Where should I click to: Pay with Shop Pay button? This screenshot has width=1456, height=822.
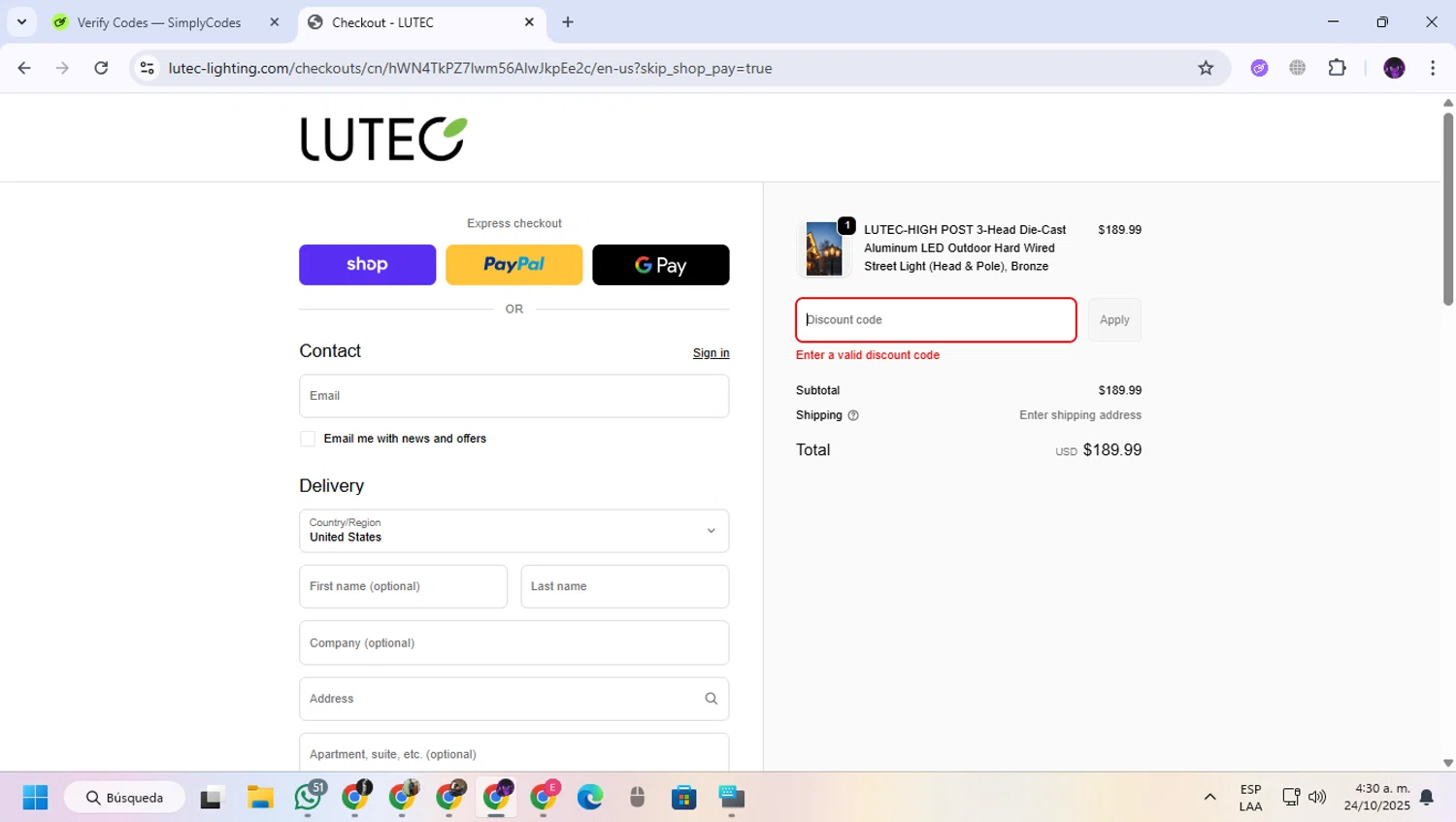pyautogui.click(x=367, y=265)
